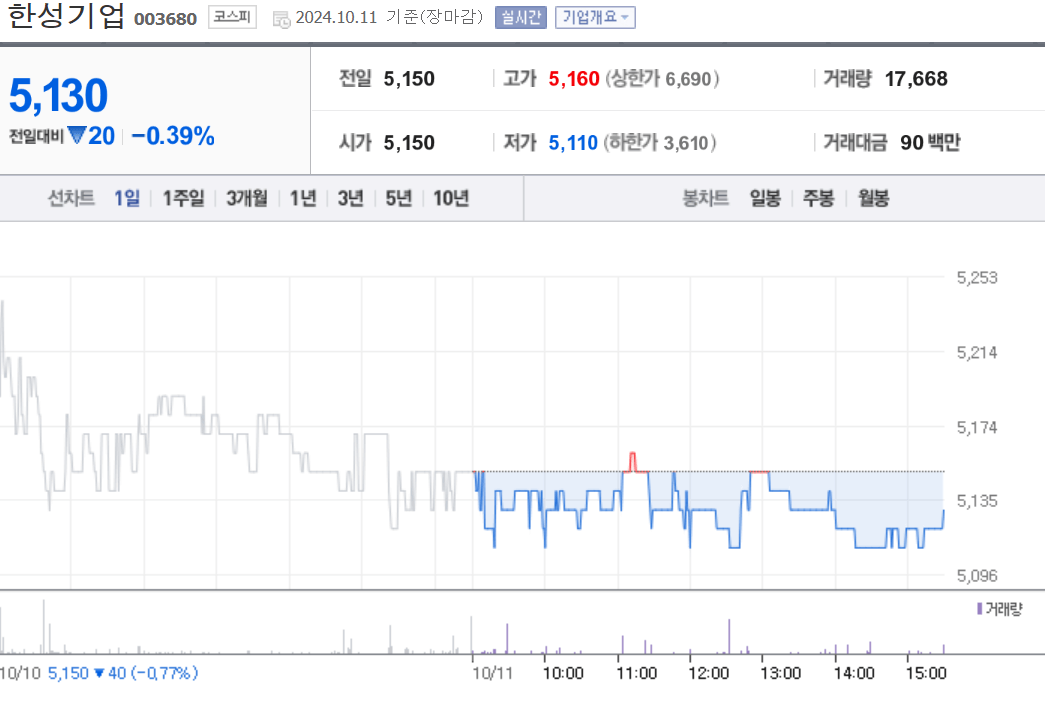Click the 시가 value 5,150
Screen dimensions: 1045x710
[409, 143]
